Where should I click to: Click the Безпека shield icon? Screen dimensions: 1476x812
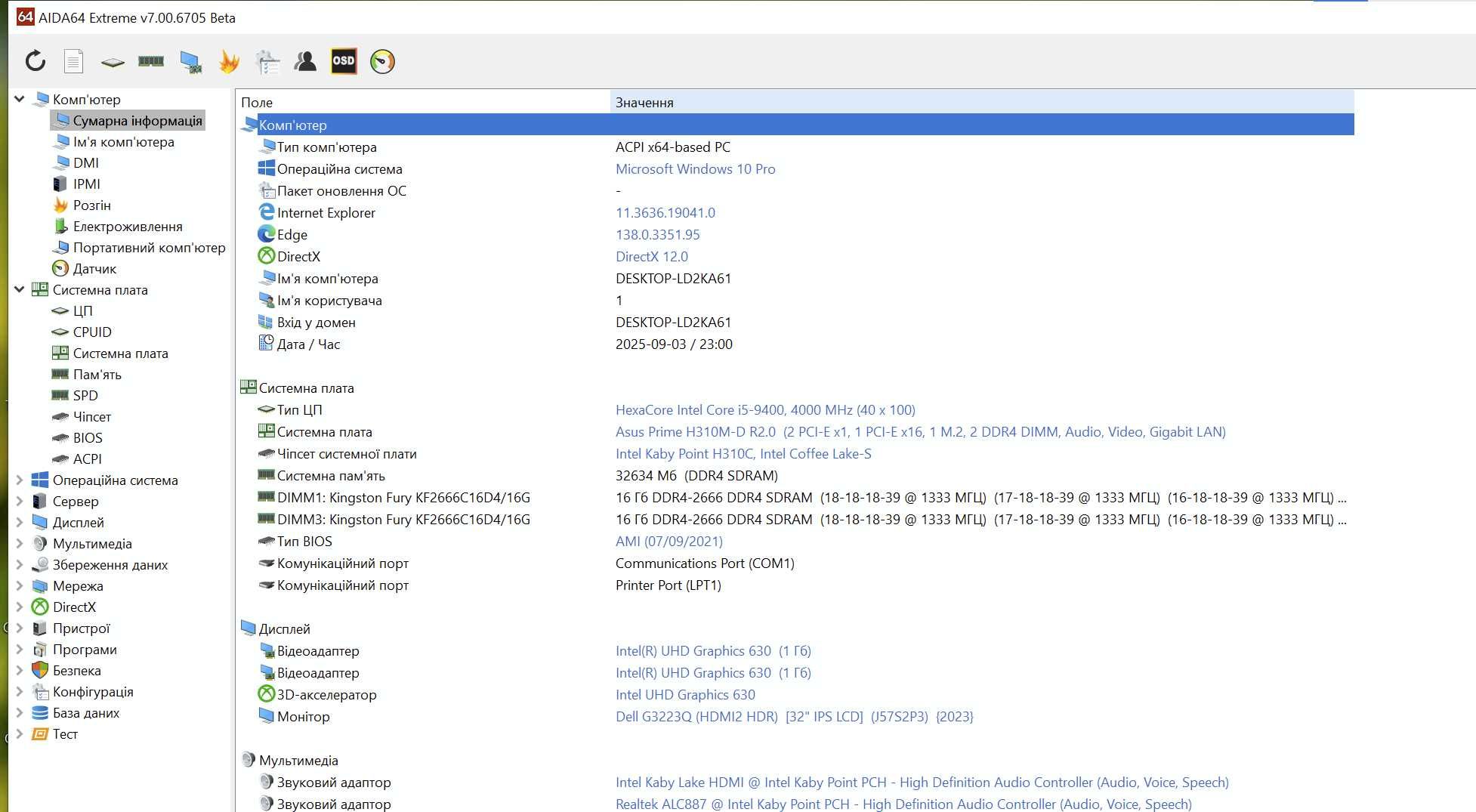(x=40, y=671)
